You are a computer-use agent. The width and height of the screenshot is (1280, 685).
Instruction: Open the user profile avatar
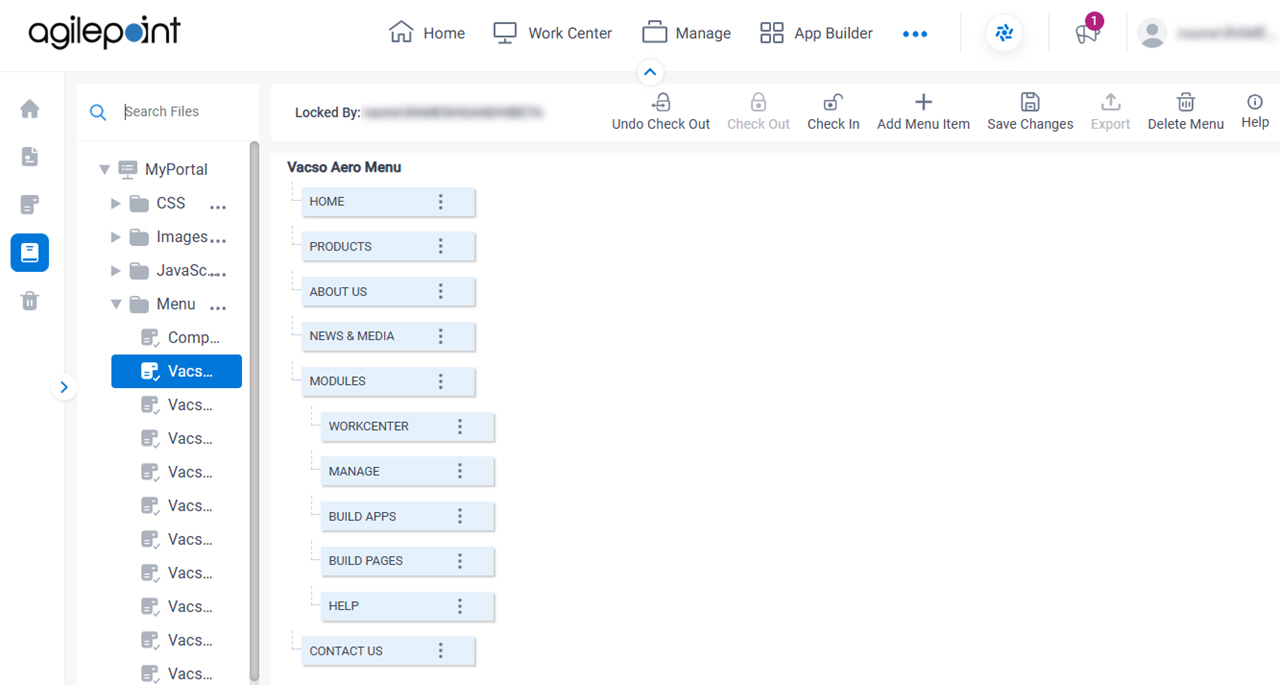1152,33
